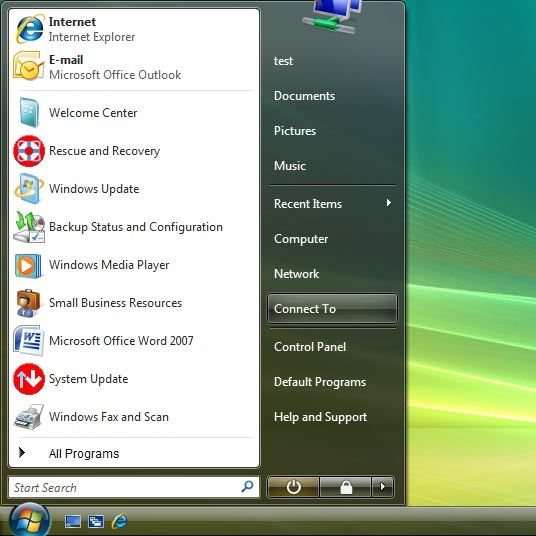This screenshot has width=536, height=536.
Task: Lock the computer with padlock button
Action: 346,487
